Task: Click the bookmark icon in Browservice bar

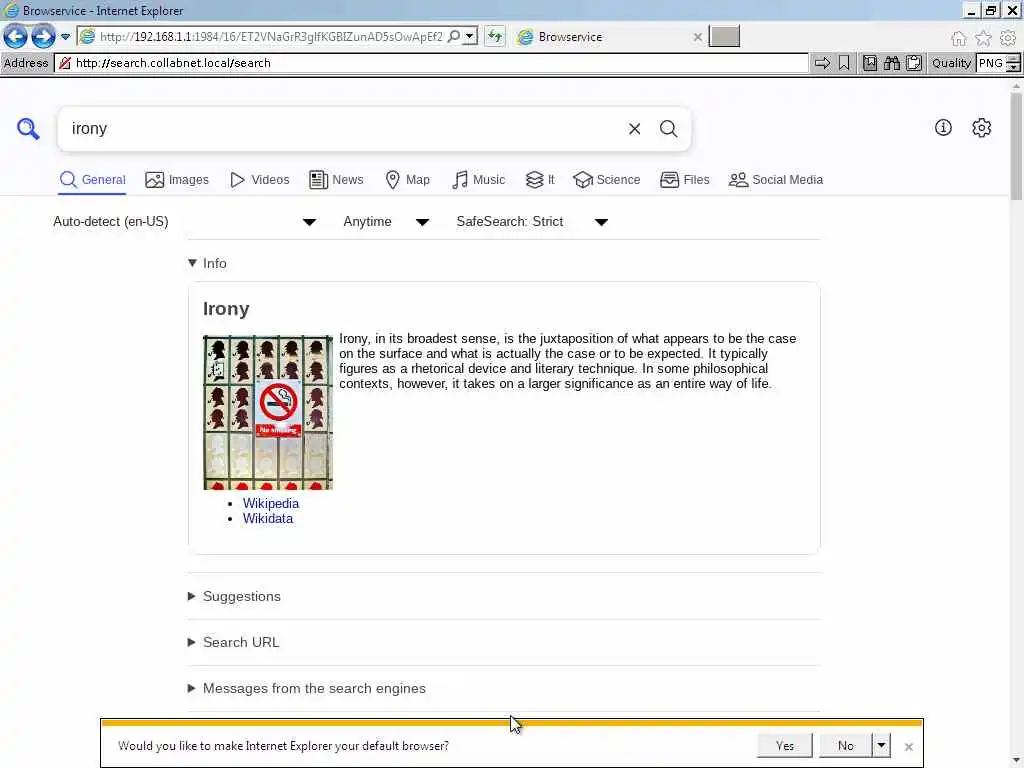Action: click(x=844, y=63)
